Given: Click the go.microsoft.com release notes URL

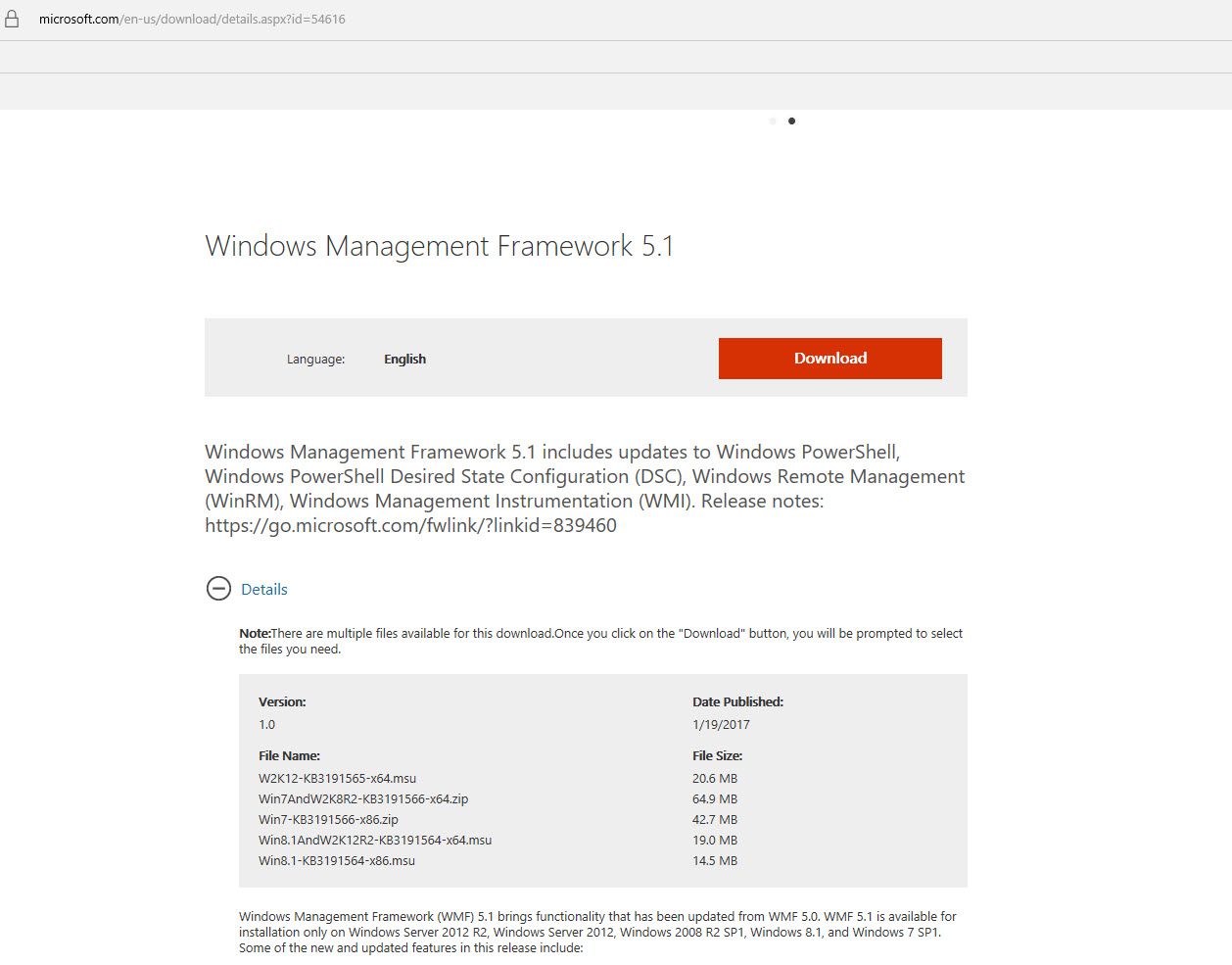Looking at the screenshot, I should 410,525.
